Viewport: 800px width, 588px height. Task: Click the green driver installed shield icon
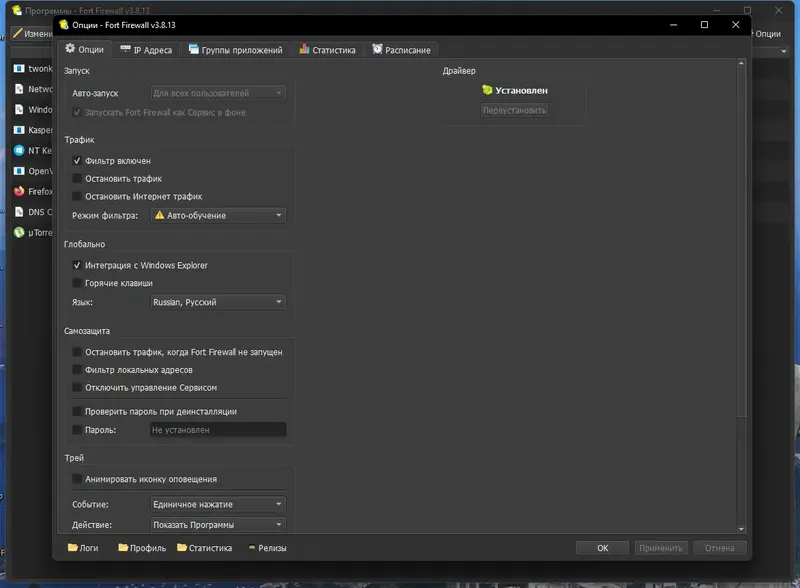coord(487,90)
